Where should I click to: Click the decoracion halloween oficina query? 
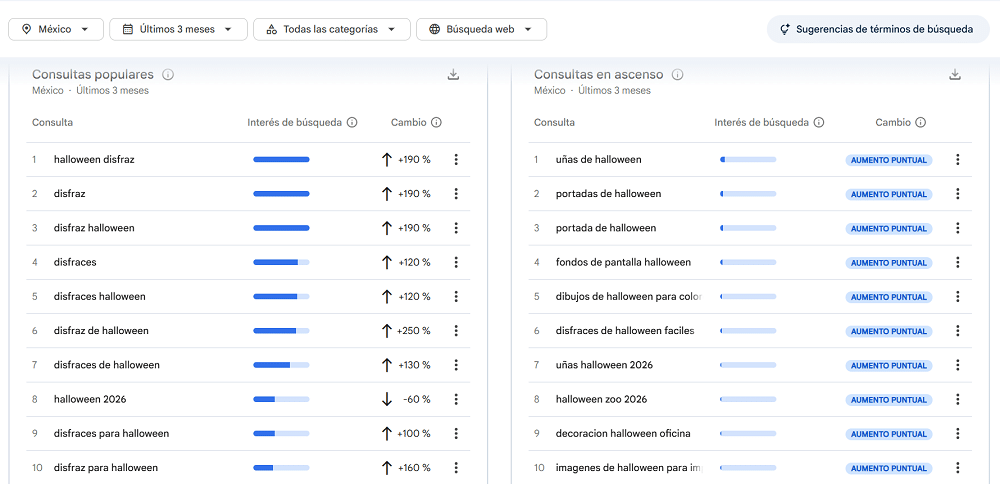pos(623,434)
